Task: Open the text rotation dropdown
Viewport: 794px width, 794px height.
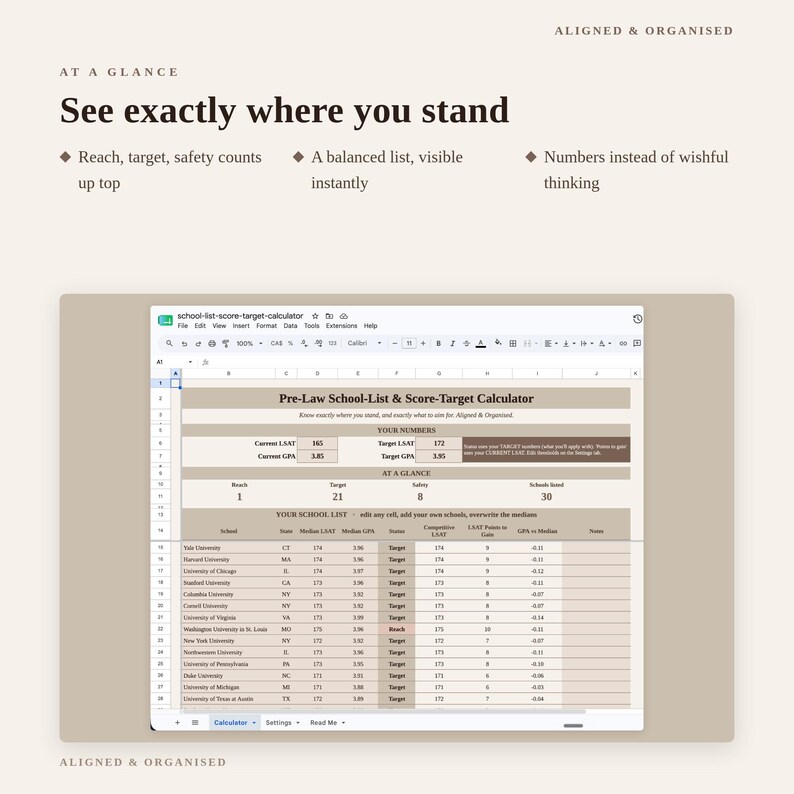Action: [605, 343]
